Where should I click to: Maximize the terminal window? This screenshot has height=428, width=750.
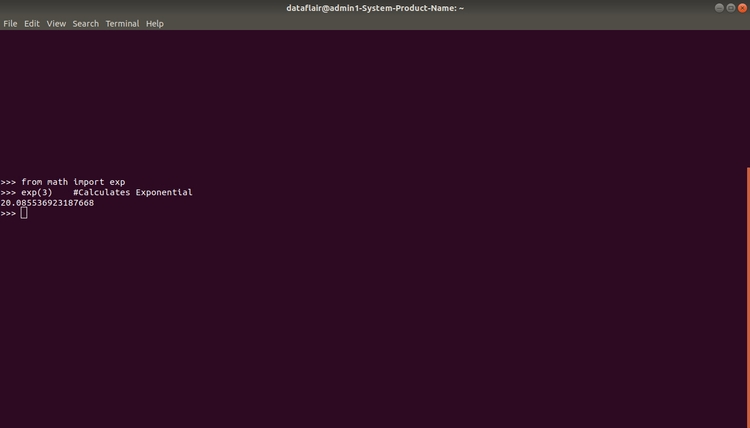coord(730,8)
